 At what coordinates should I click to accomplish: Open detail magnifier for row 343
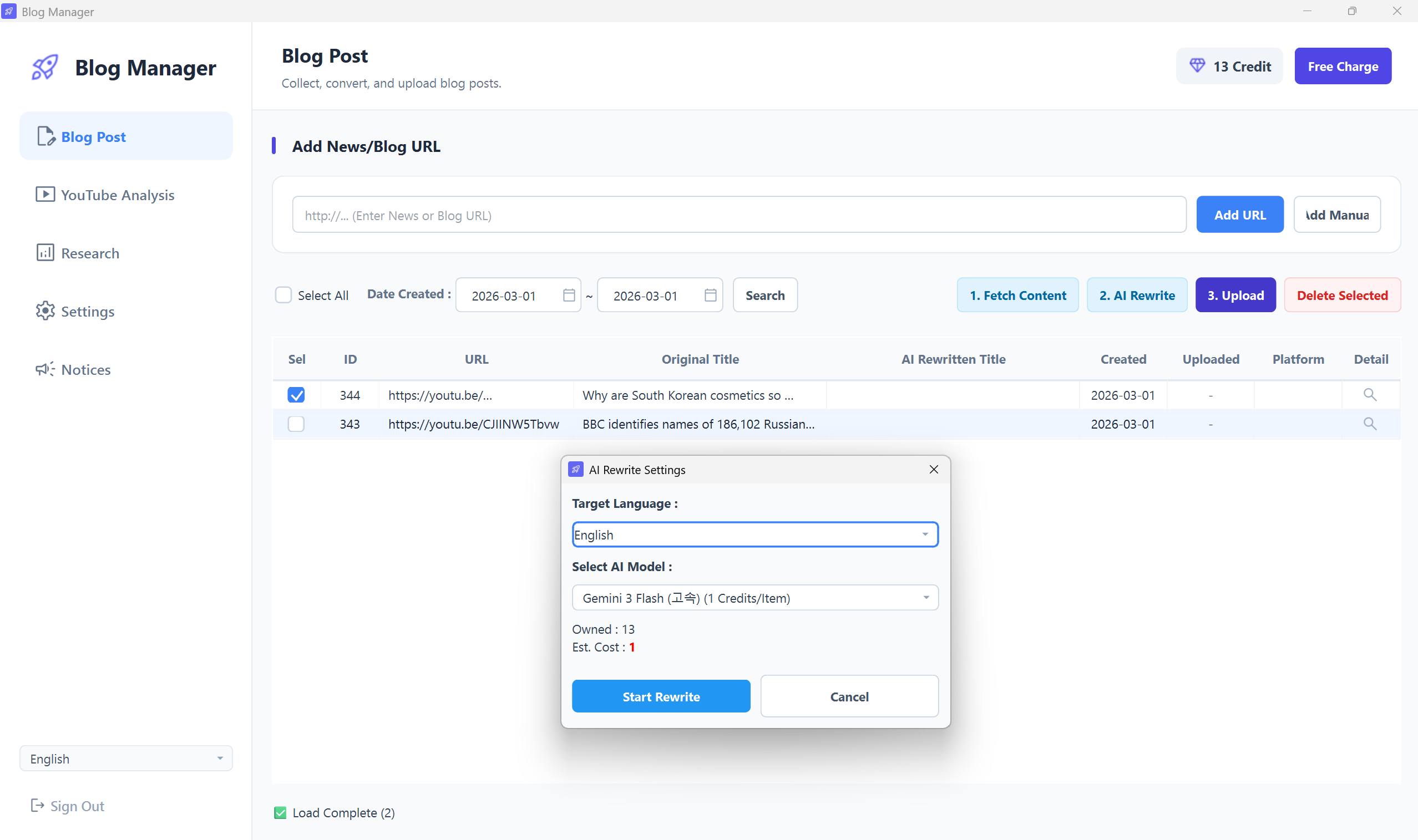point(1369,424)
